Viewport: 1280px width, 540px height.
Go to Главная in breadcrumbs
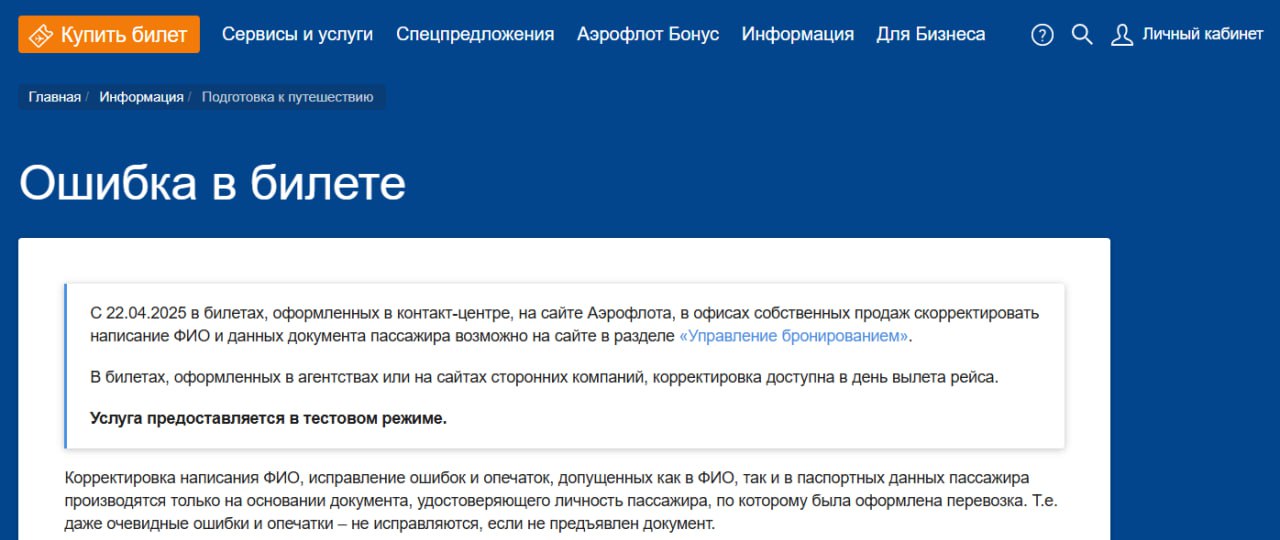point(54,97)
